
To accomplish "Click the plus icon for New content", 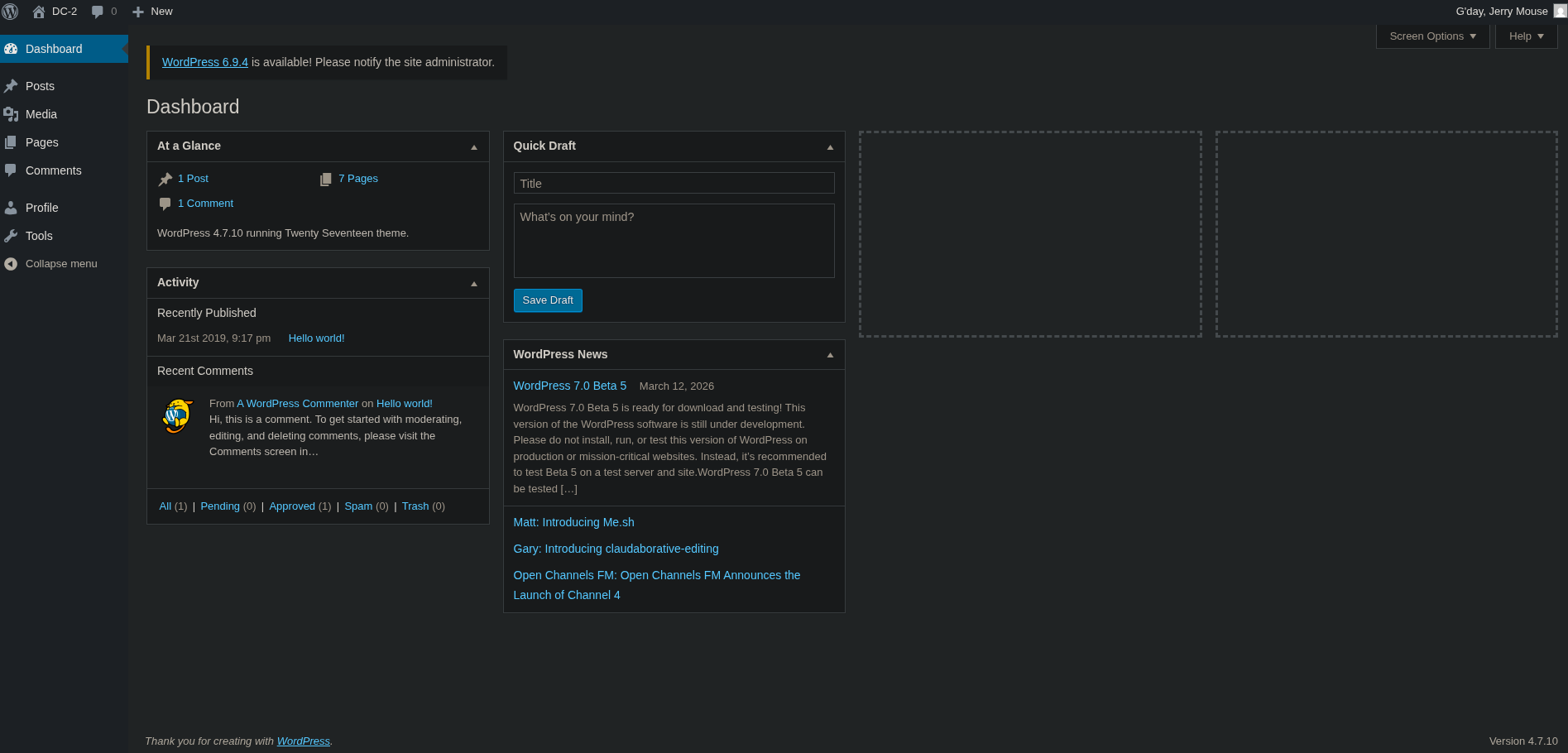I will 138,12.
